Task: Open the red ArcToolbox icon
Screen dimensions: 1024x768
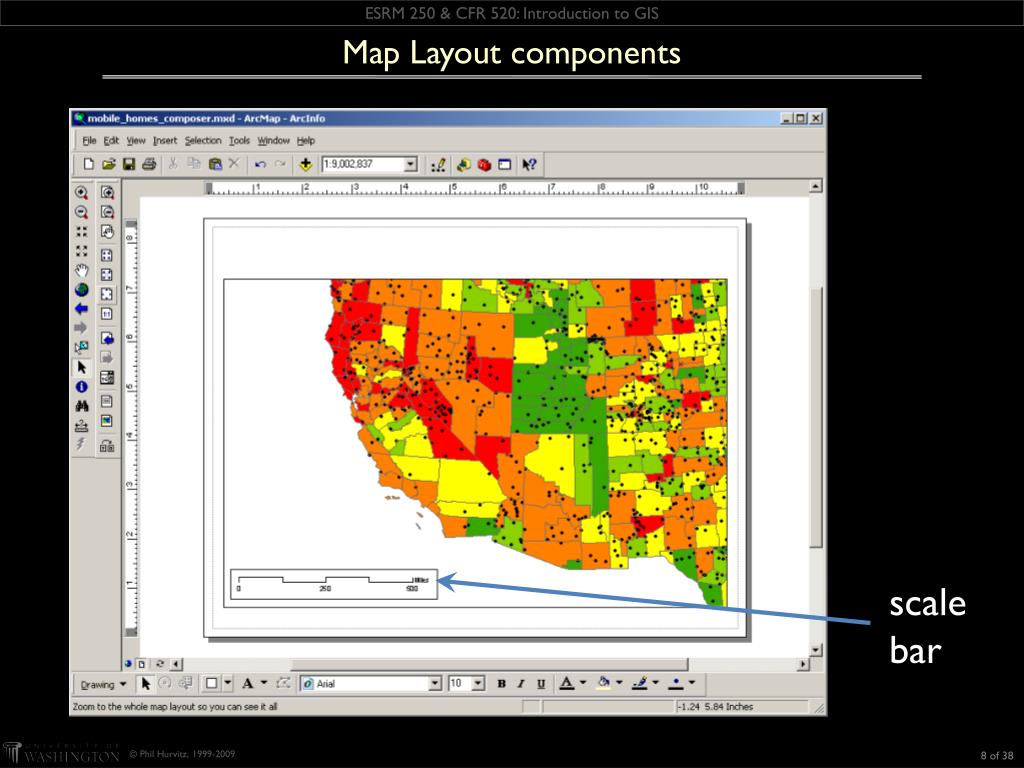Action: pyautogui.click(x=484, y=165)
